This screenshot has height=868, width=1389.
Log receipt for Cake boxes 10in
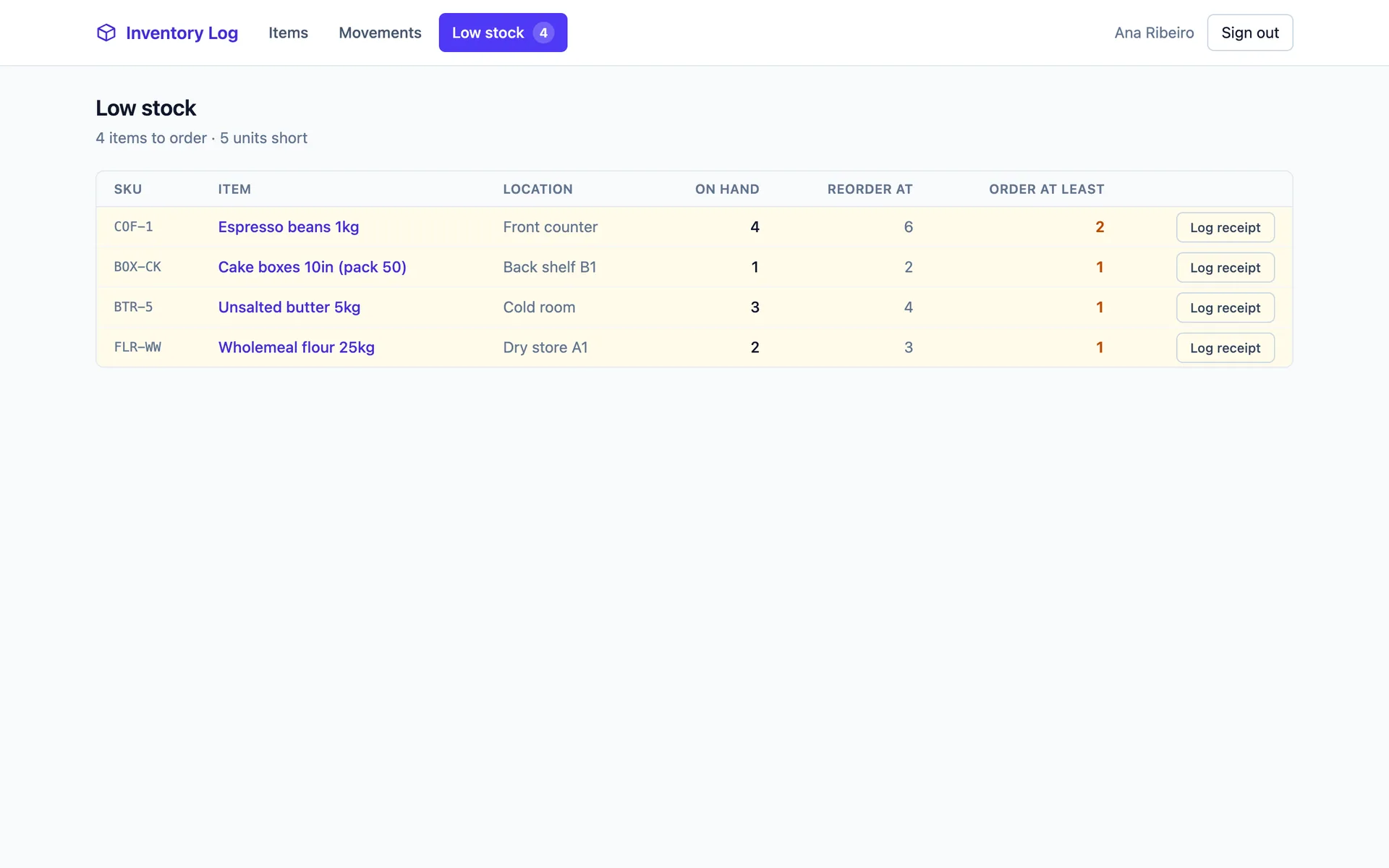pos(1225,268)
